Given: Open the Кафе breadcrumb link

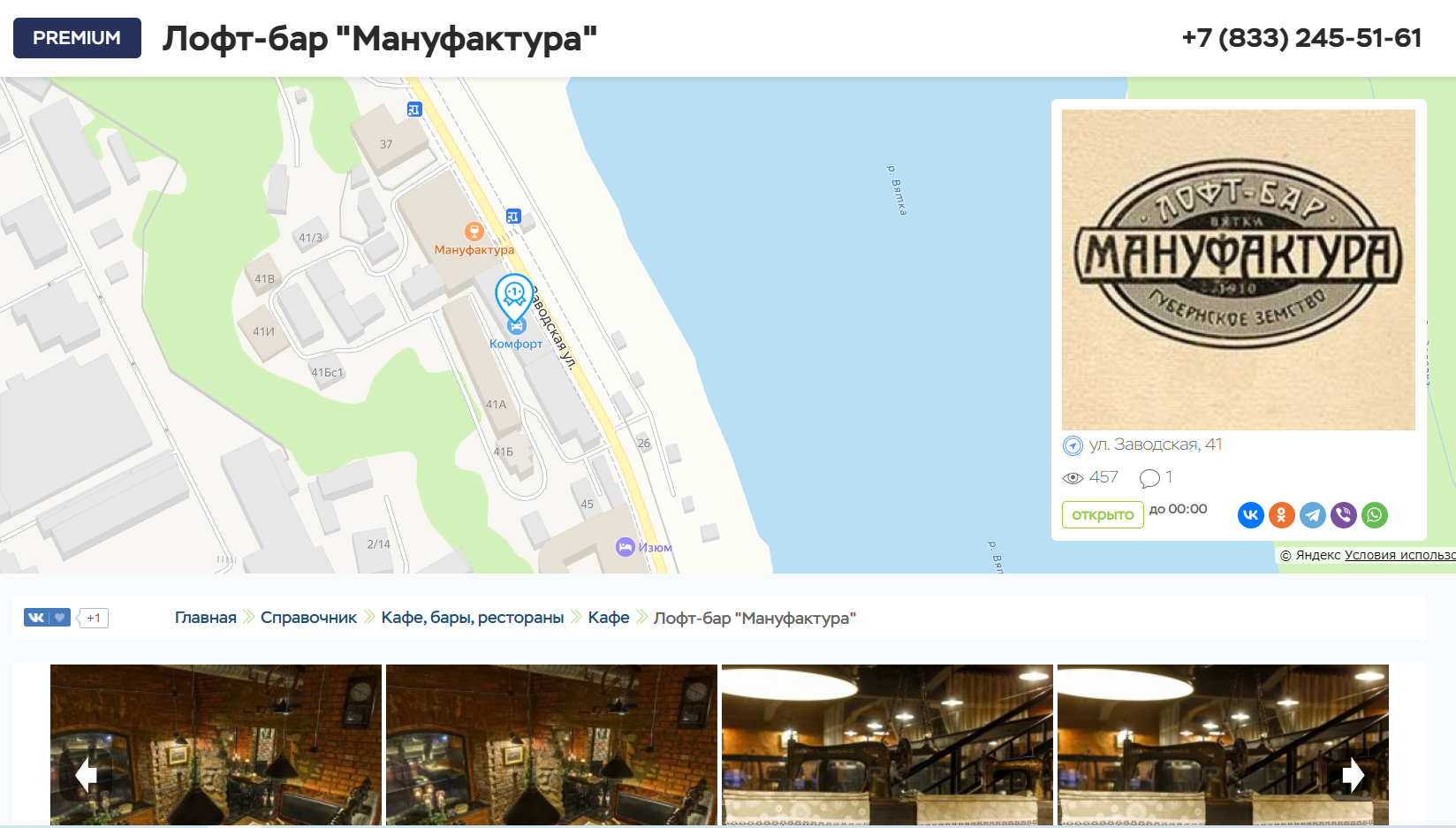Looking at the screenshot, I should click(x=609, y=618).
